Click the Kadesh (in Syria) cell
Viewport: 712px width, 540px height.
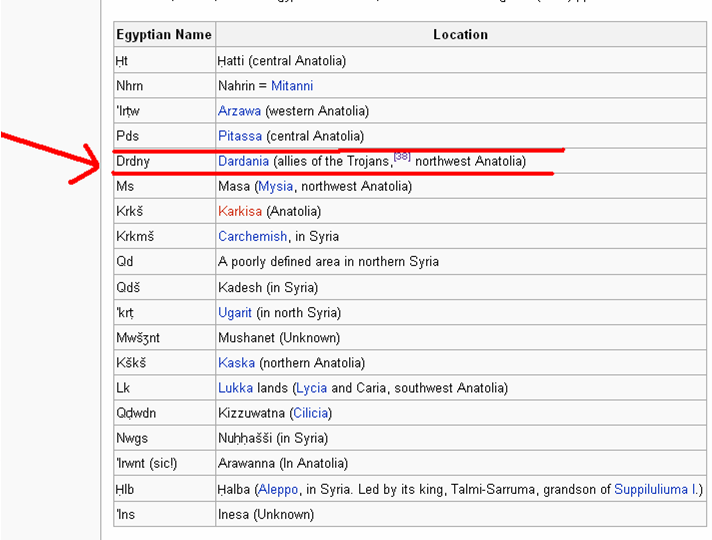[460, 287]
